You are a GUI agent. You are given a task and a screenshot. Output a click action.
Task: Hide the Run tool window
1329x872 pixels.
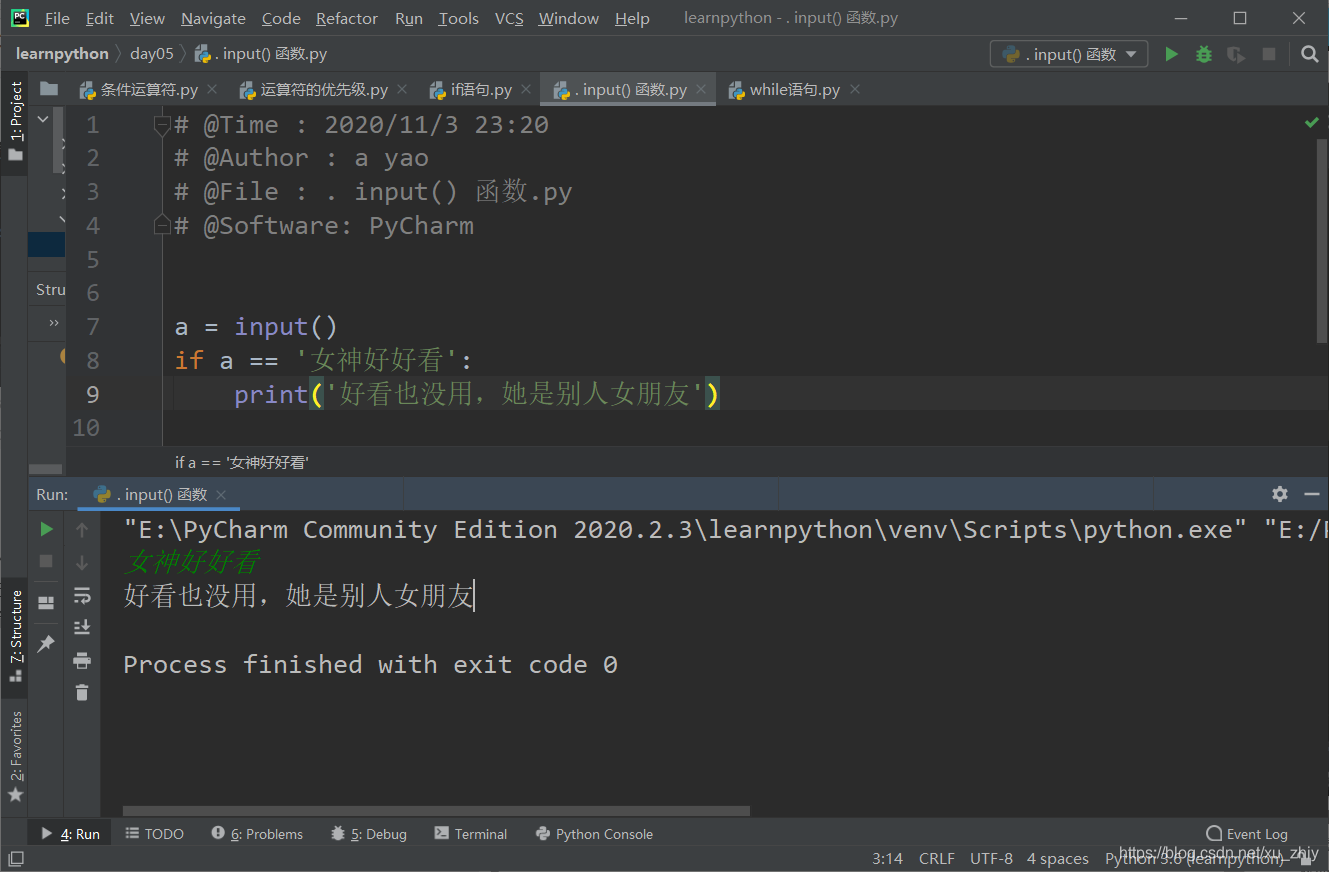tap(1311, 494)
